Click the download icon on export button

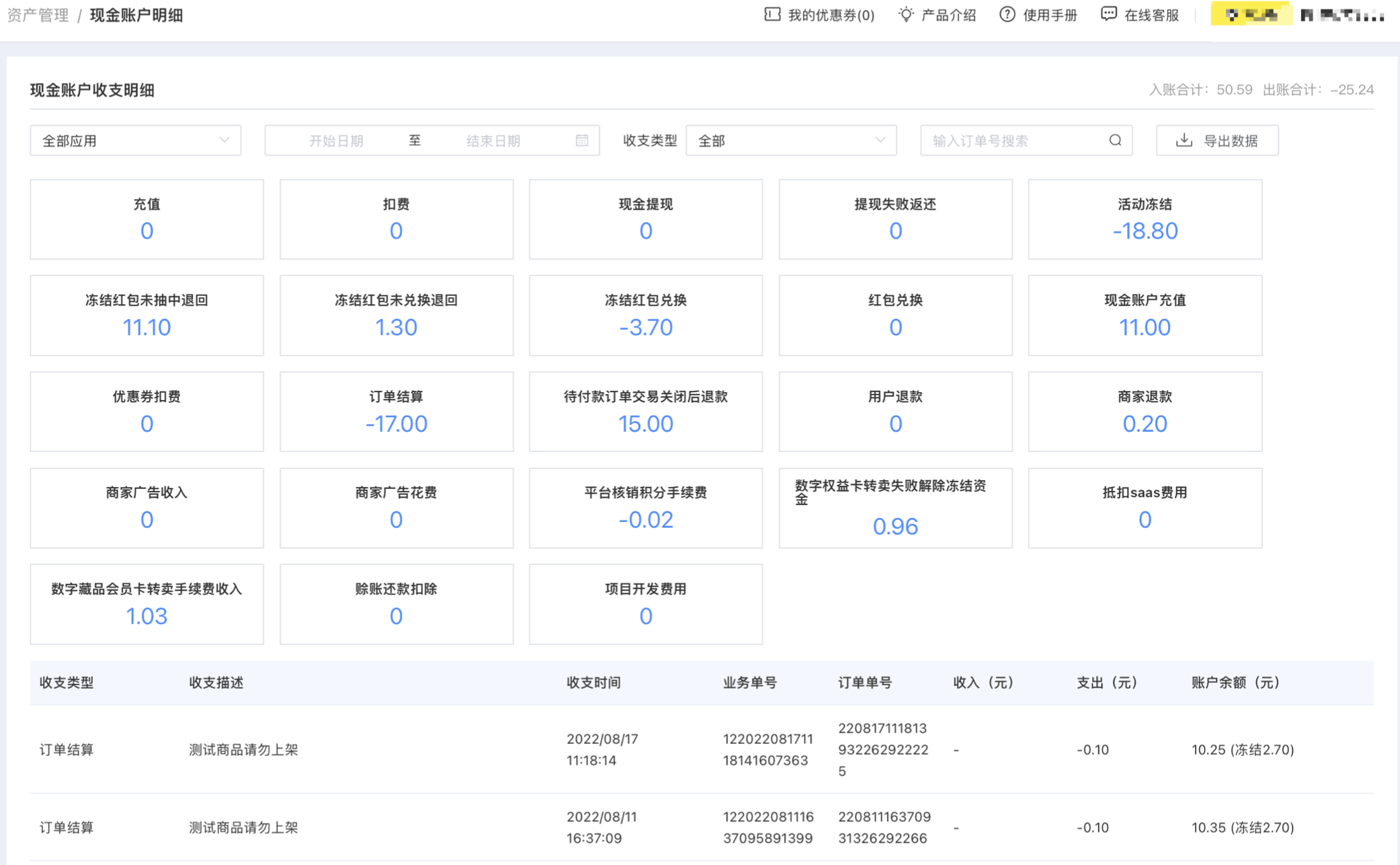[1183, 140]
